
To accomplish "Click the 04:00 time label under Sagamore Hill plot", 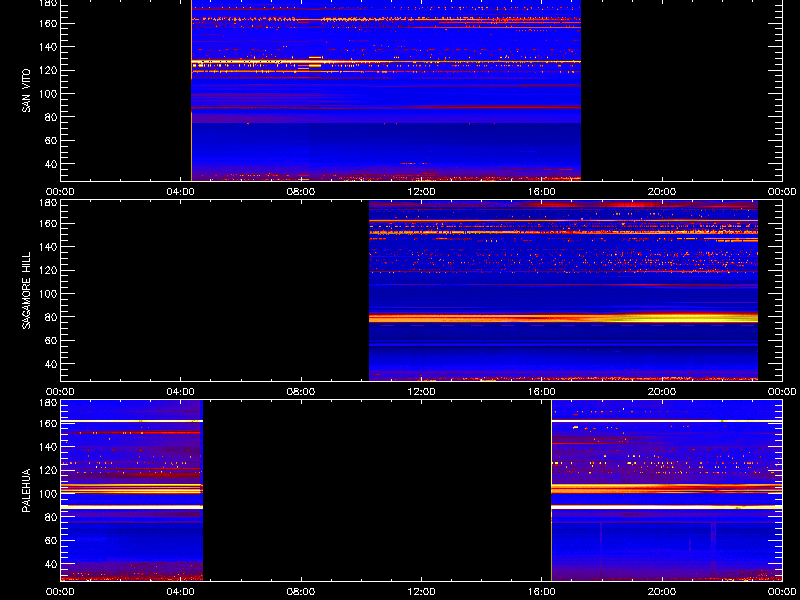I will point(181,392).
